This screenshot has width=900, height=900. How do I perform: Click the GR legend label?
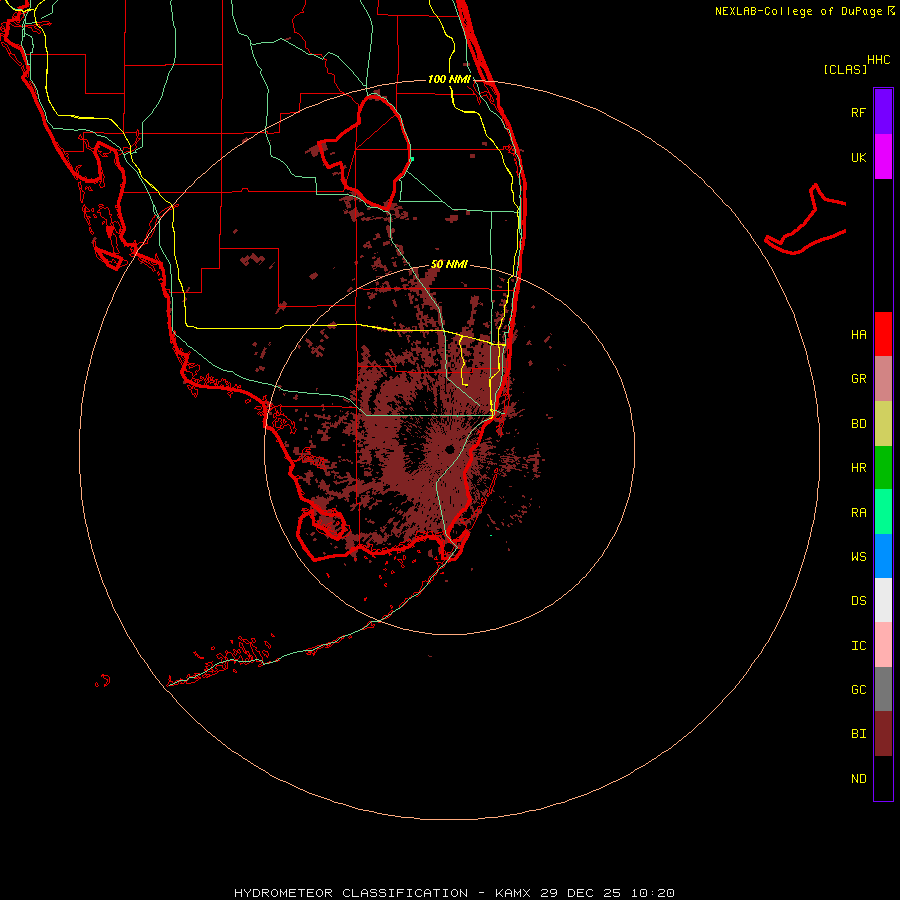point(858,379)
